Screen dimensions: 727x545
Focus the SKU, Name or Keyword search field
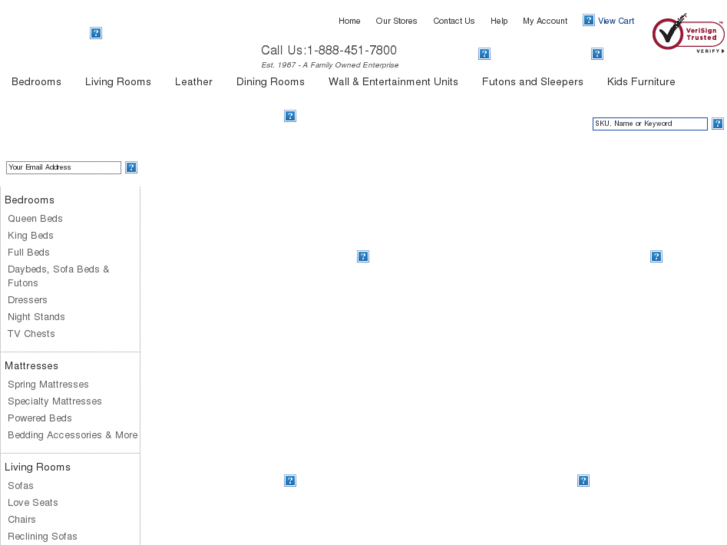(x=650, y=124)
